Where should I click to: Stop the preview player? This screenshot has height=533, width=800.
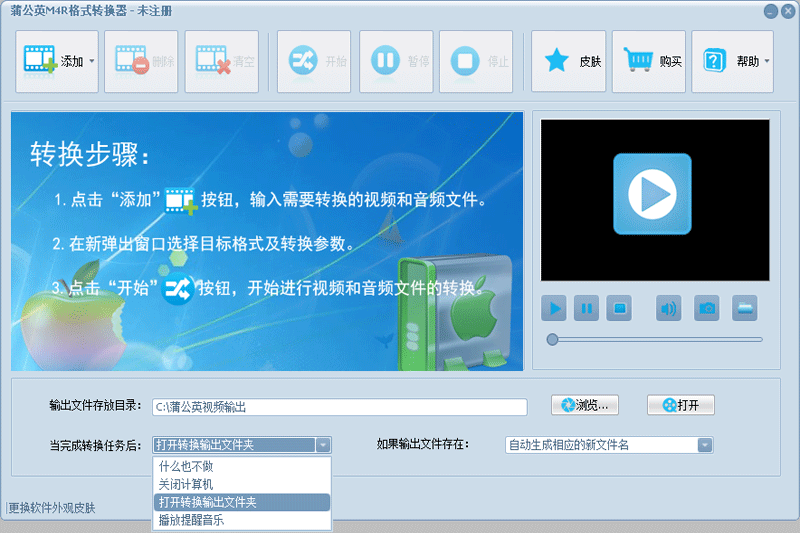click(619, 308)
